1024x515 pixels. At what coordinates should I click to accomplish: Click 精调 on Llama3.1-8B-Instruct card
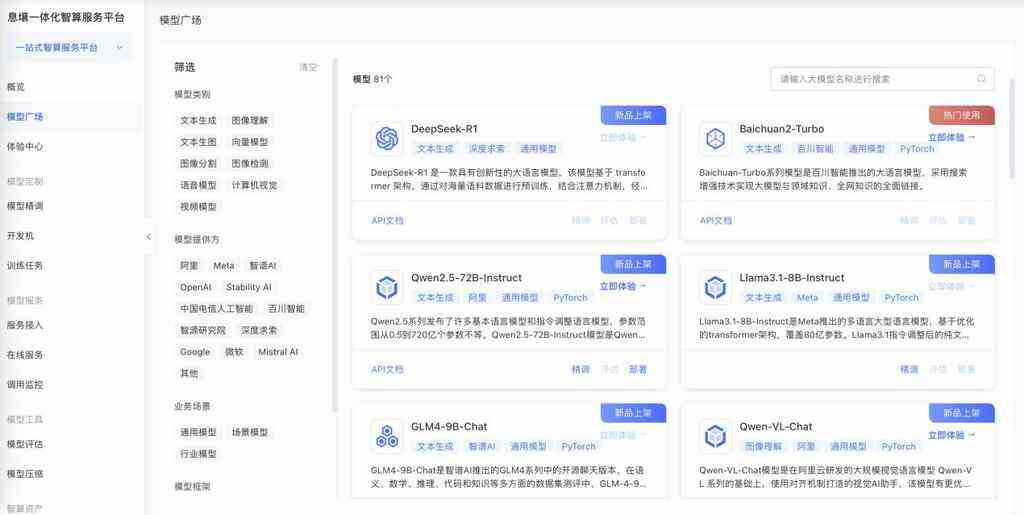[909, 369]
